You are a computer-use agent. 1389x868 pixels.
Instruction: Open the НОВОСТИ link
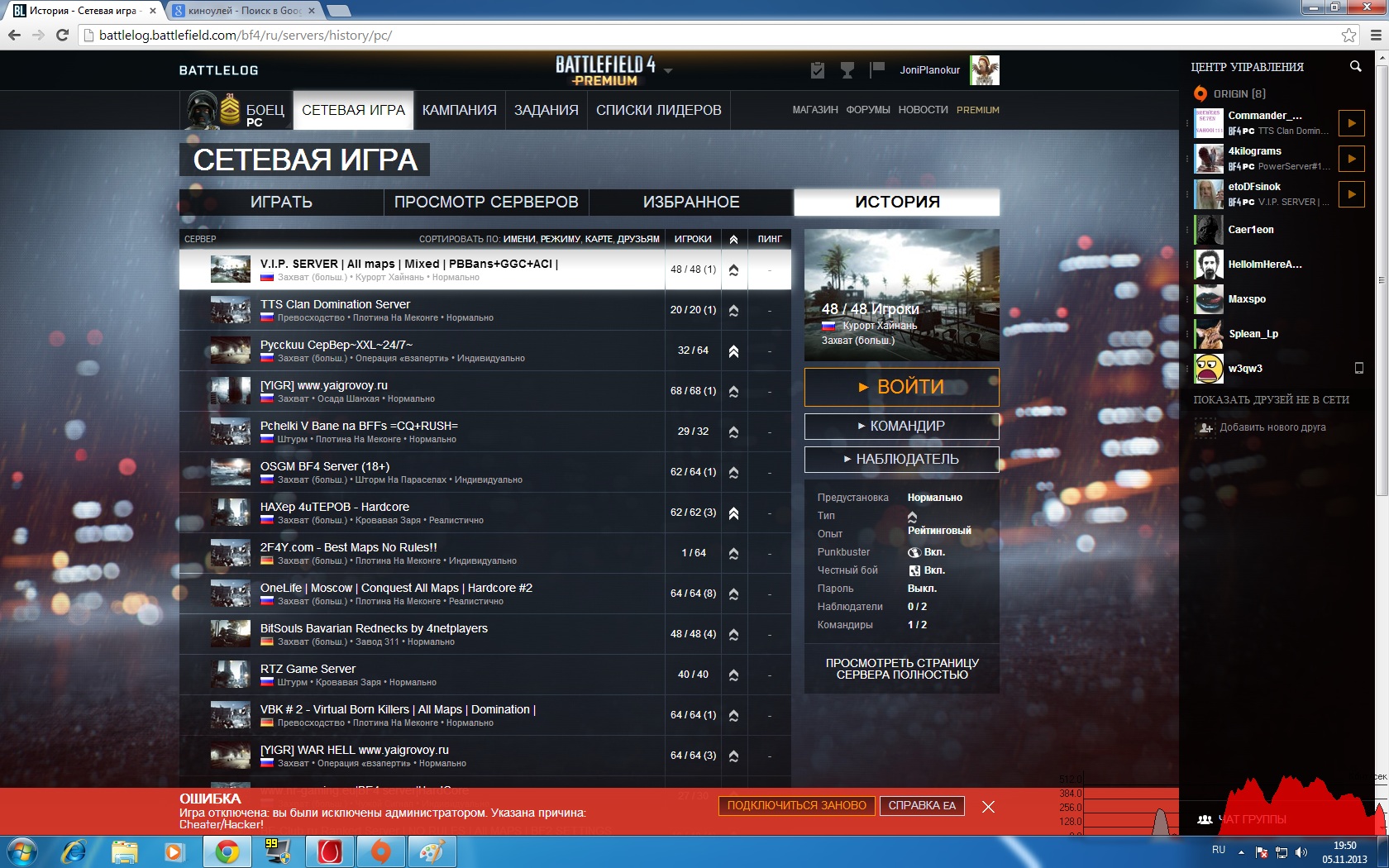923,110
